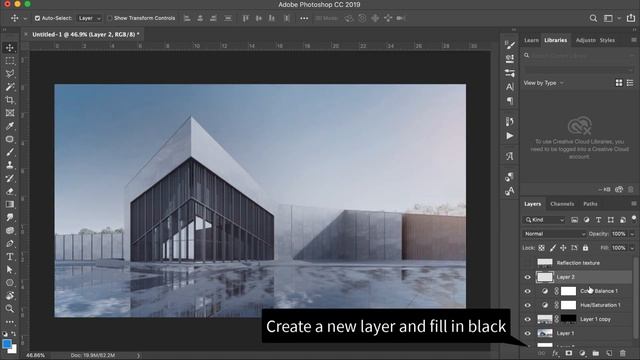Image resolution: width=640 pixels, height=360 pixels.
Task: Switch to the Channels tab
Action: pos(562,204)
